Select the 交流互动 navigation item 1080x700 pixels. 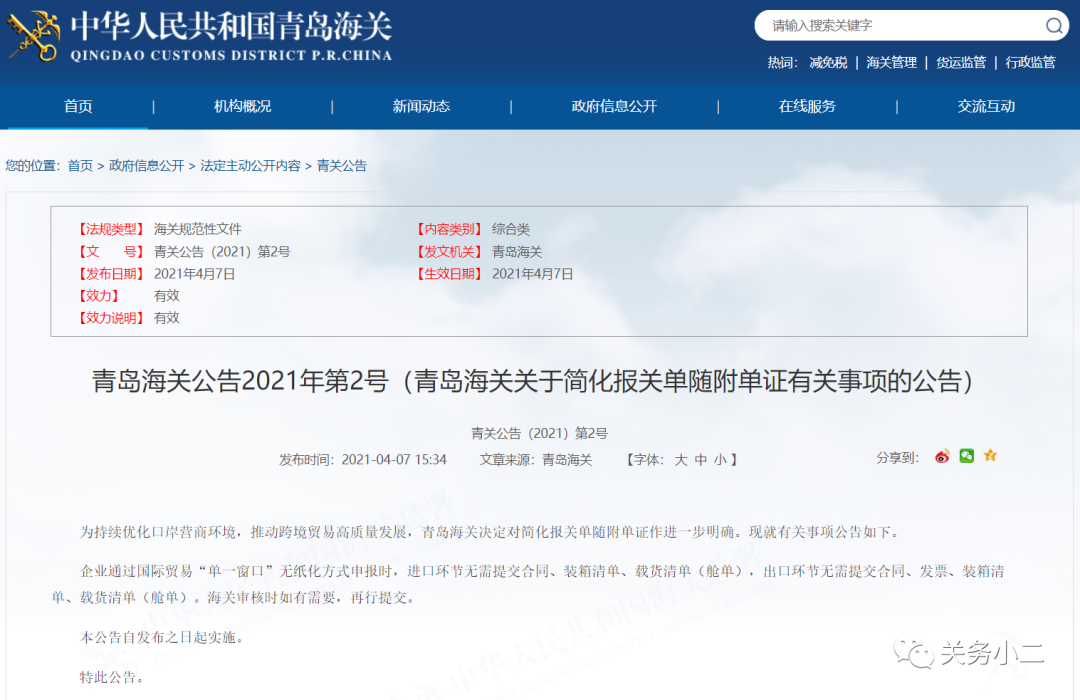pyautogui.click(x=985, y=106)
